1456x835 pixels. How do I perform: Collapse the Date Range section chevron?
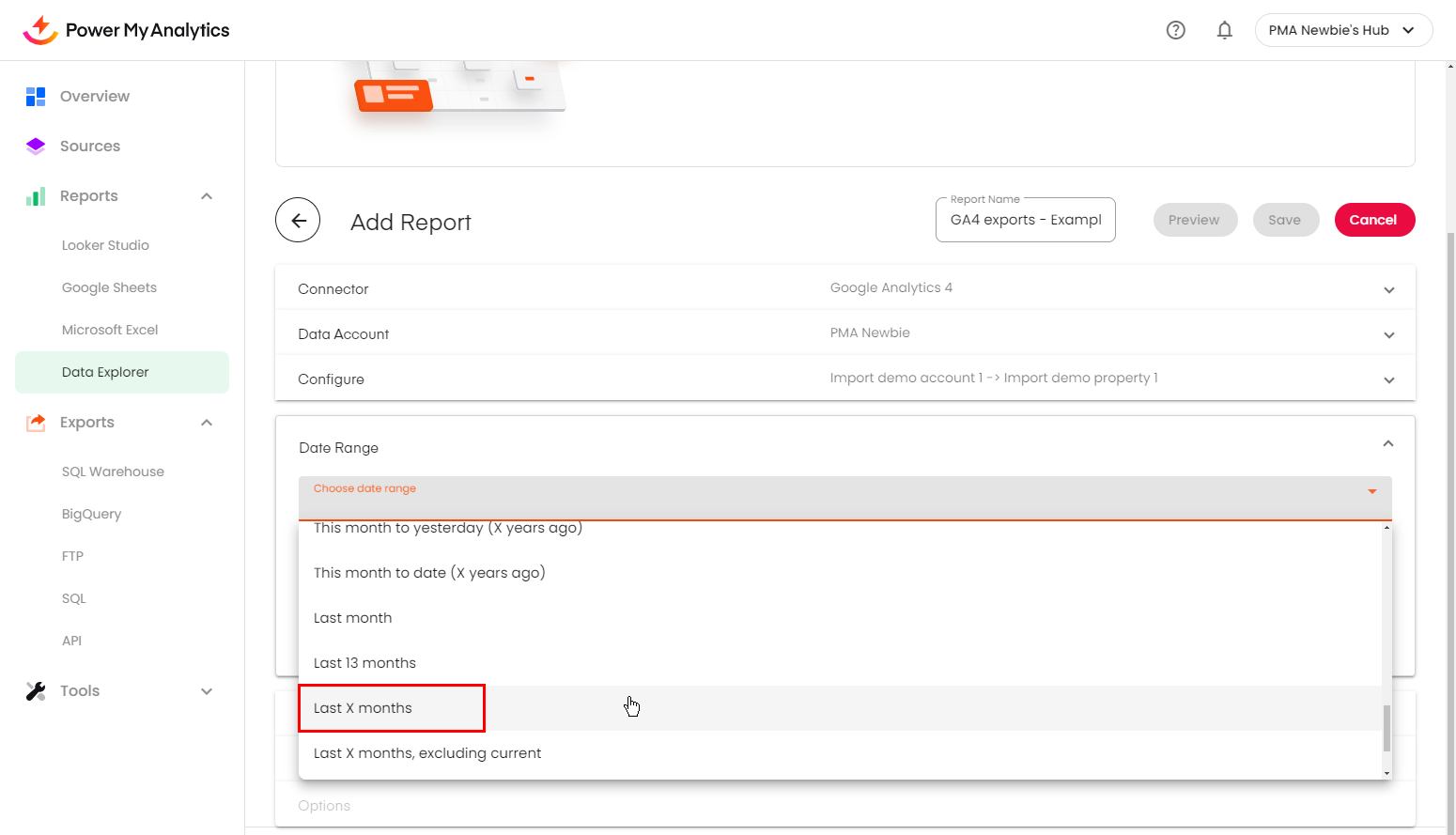pos(1387,443)
